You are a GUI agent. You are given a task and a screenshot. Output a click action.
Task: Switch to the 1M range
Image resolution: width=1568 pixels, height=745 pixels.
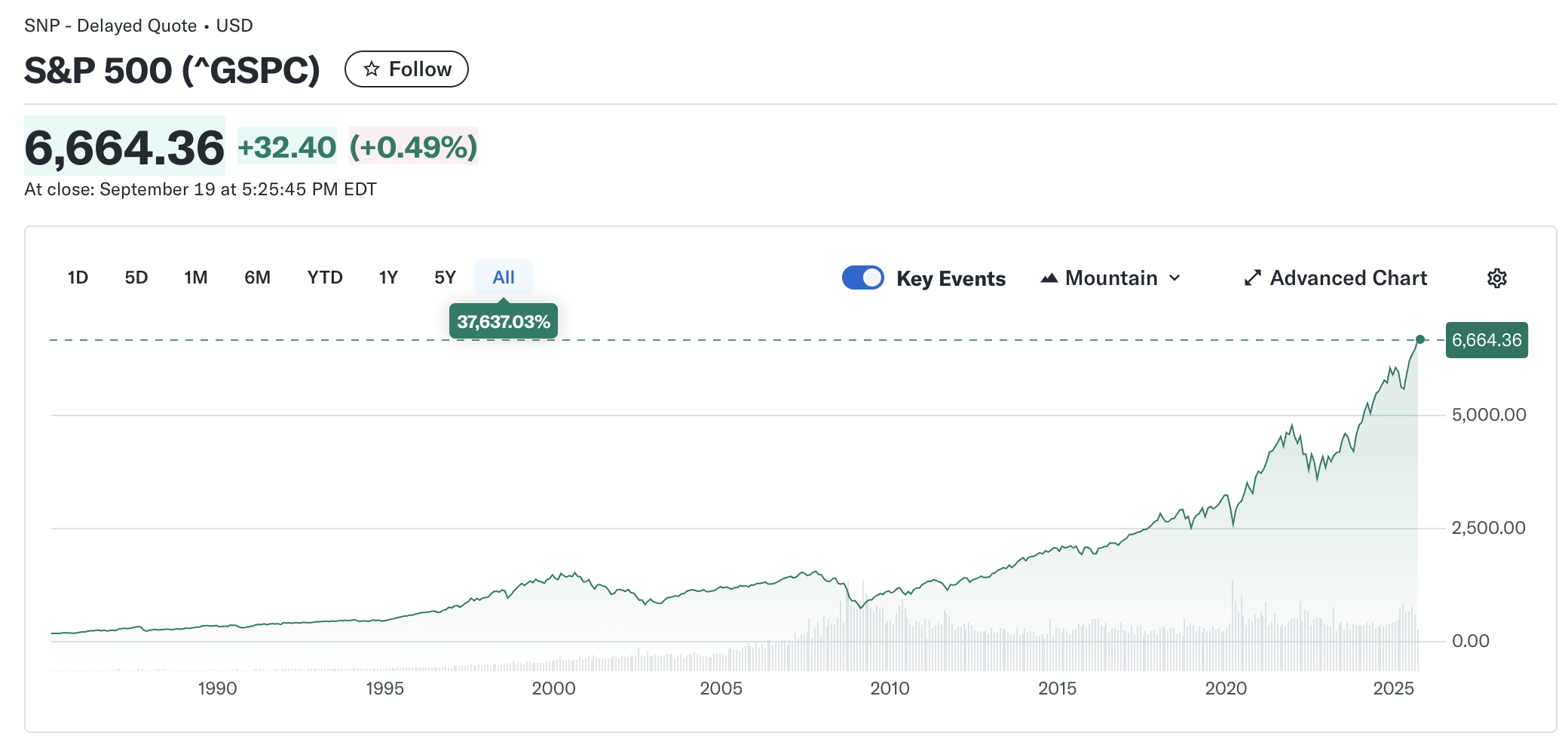pyautogui.click(x=196, y=277)
